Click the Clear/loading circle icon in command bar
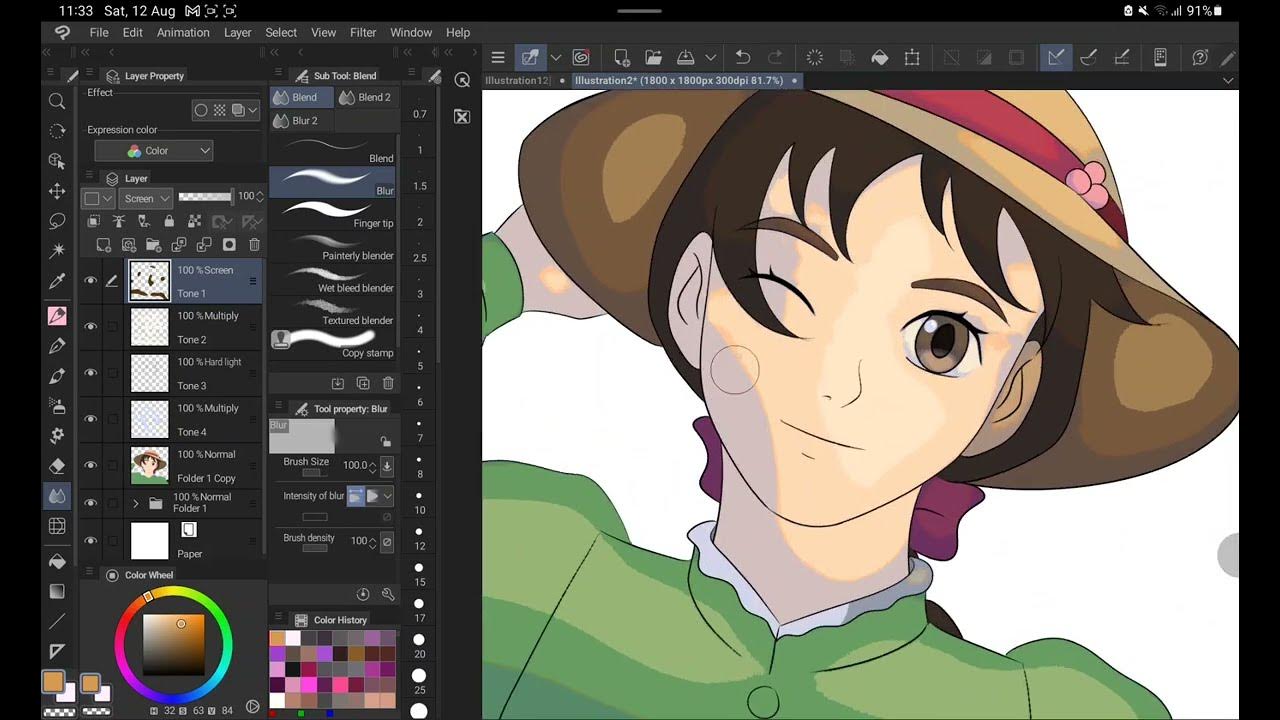Viewport: 1280px width, 720px height. [814, 58]
